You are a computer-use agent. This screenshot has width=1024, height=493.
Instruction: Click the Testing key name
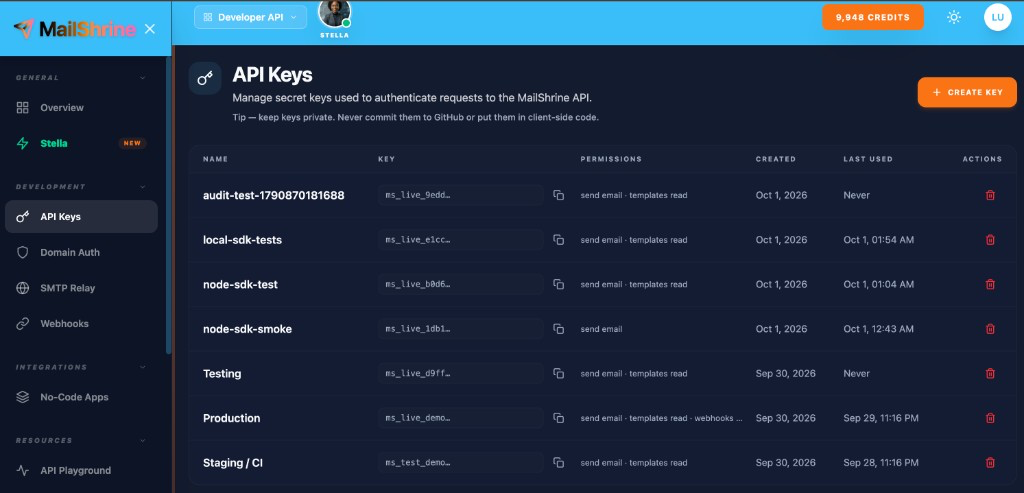tap(222, 374)
